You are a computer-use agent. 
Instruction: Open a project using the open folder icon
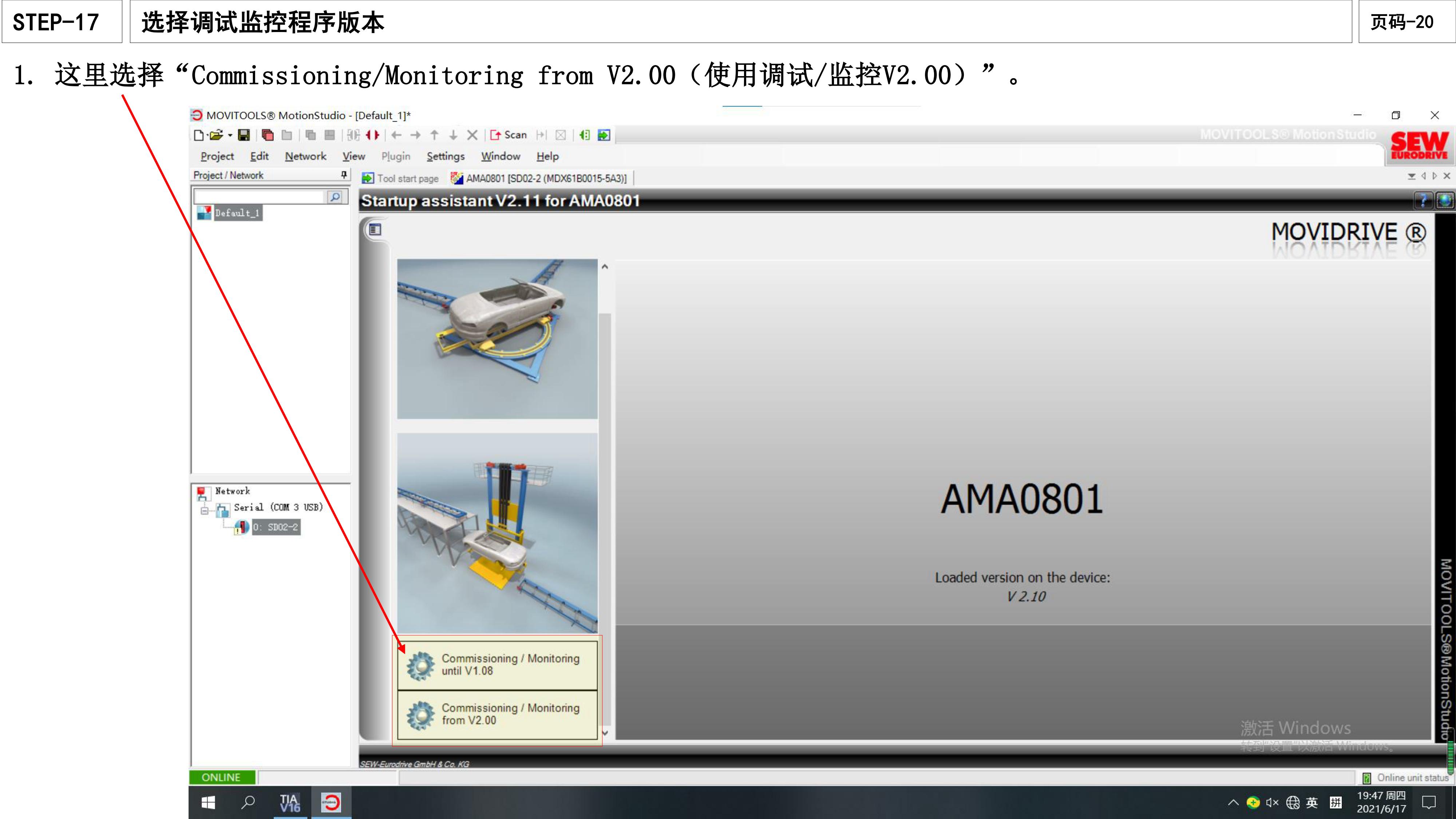coord(217,135)
